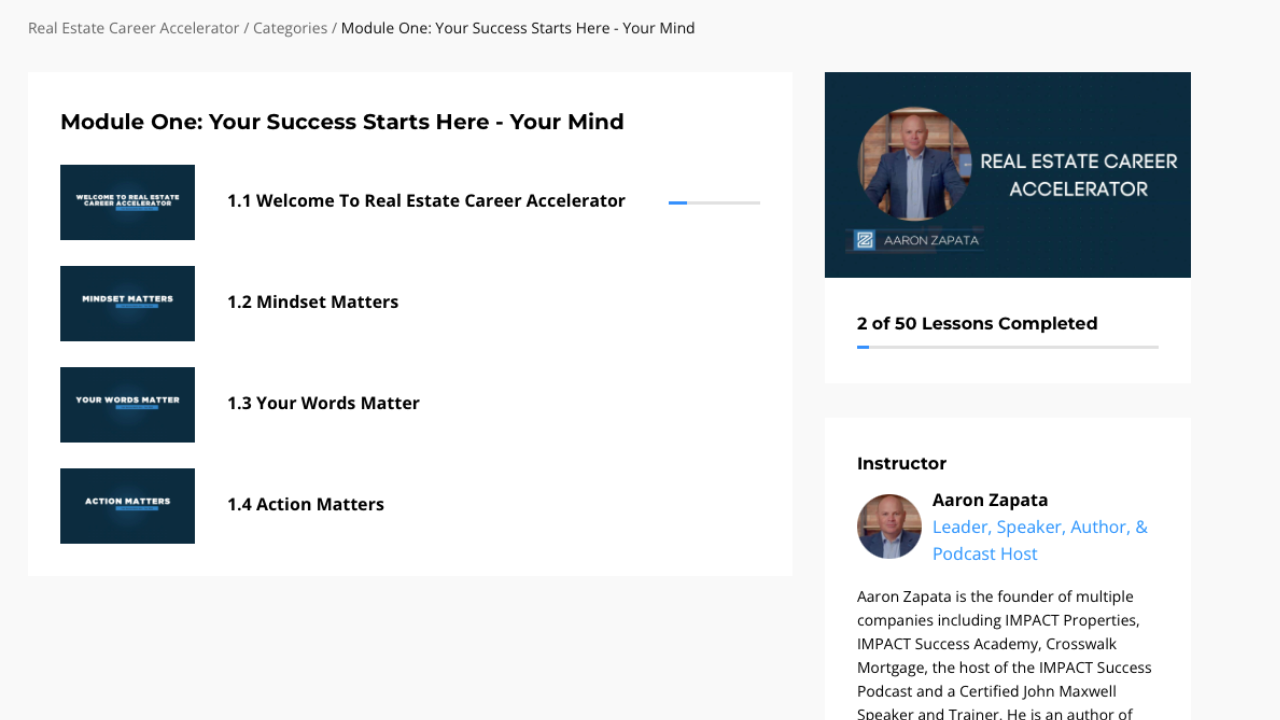Open lesson 1.4 Action Matters
Image resolution: width=1280 pixels, height=720 pixels.
pyautogui.click(x=306, y=504)
